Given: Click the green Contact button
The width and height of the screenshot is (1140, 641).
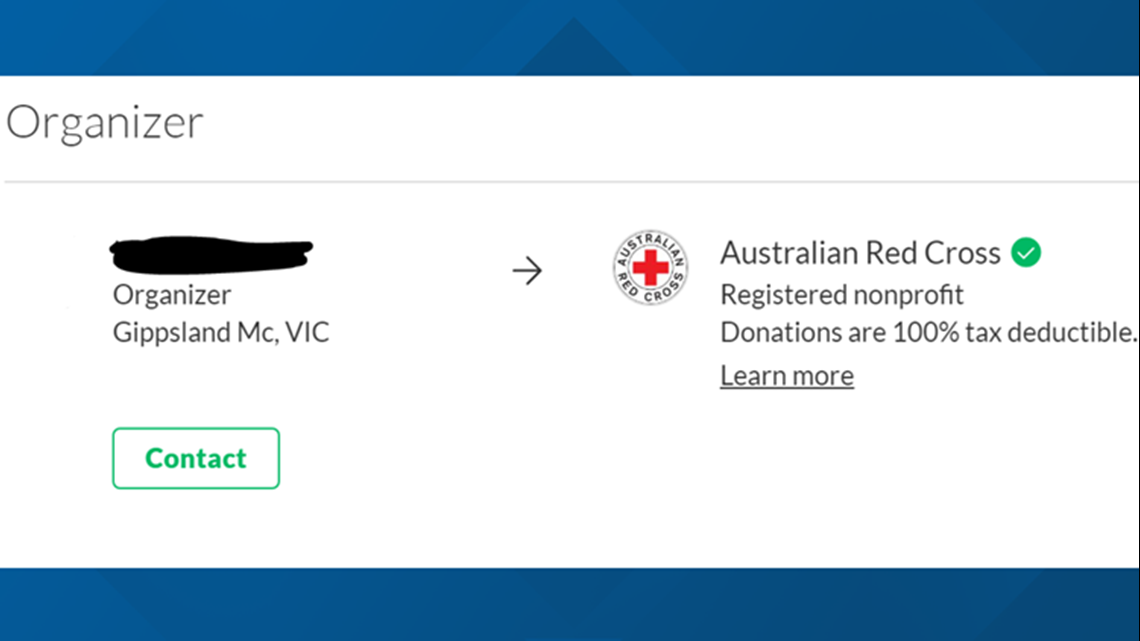Looking at the screenshot, I should point(196,458).
